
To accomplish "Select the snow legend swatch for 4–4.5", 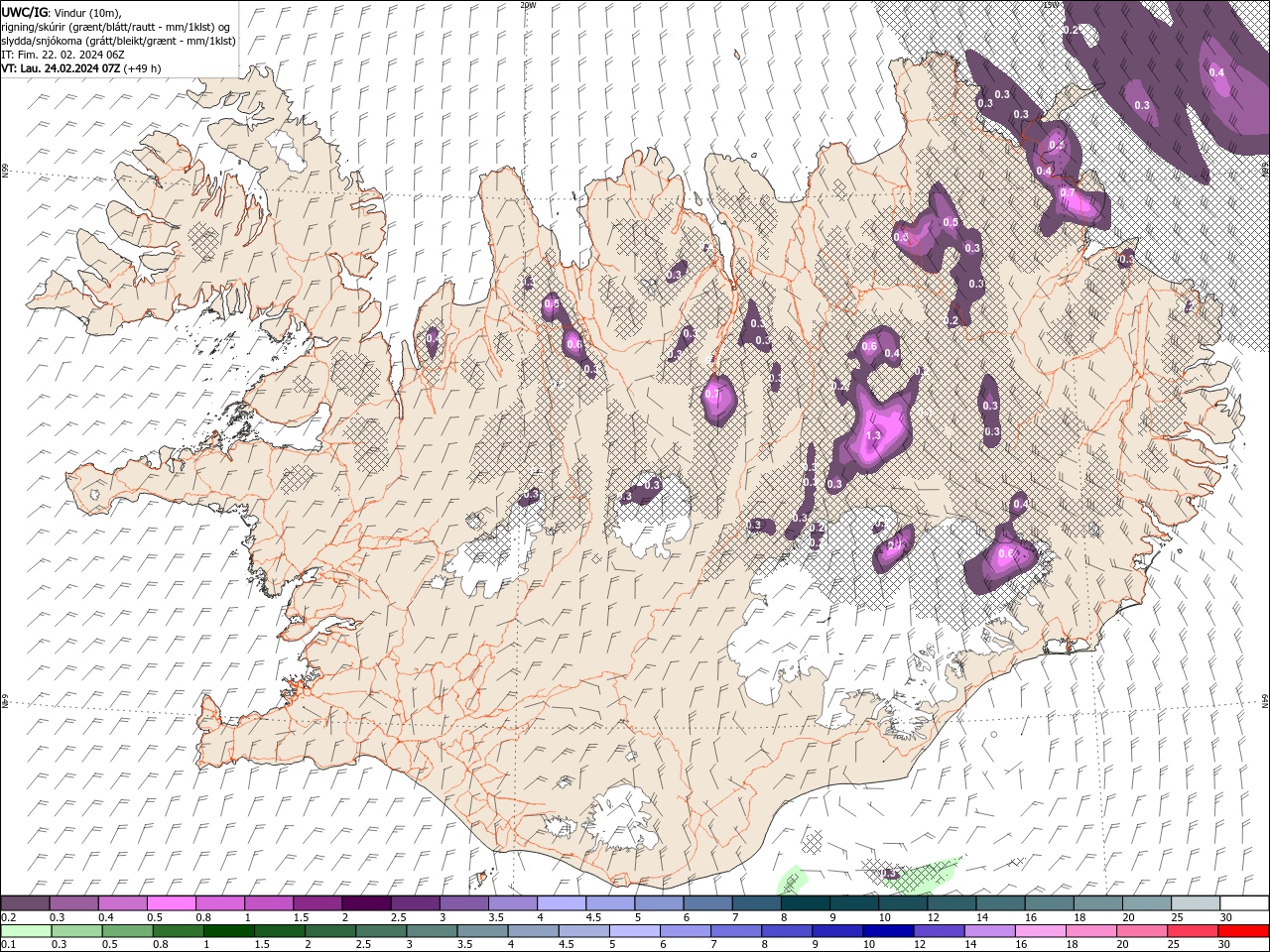I will [562, 904].
